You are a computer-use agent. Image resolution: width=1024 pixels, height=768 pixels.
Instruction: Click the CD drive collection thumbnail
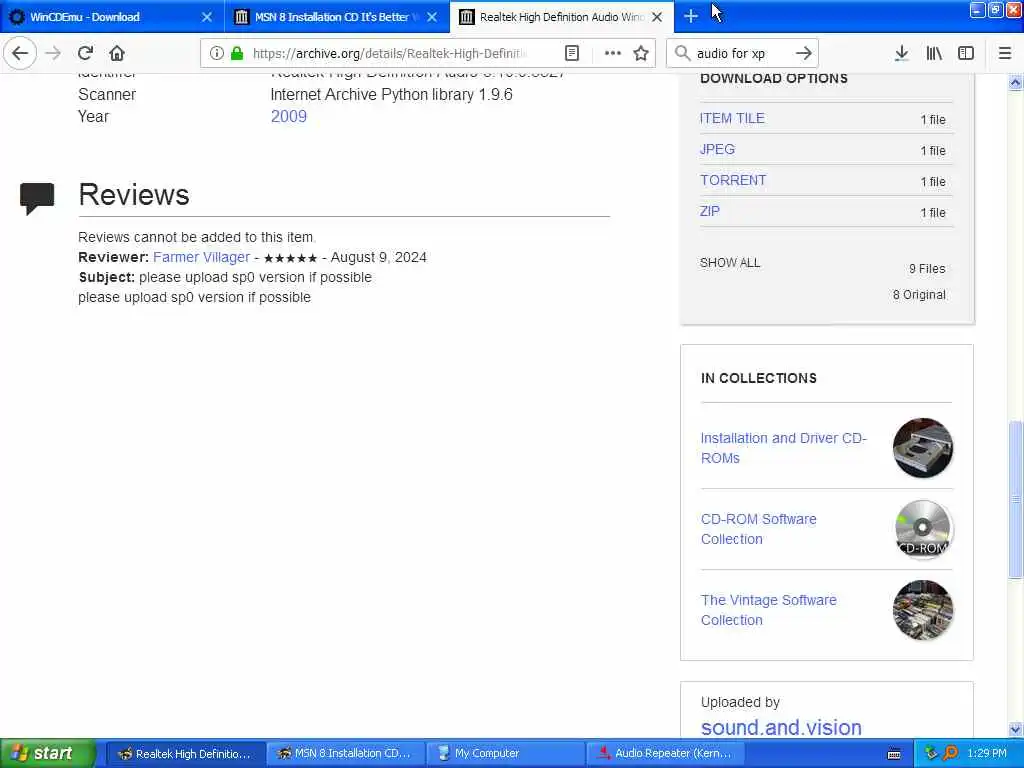coord(923,448)
